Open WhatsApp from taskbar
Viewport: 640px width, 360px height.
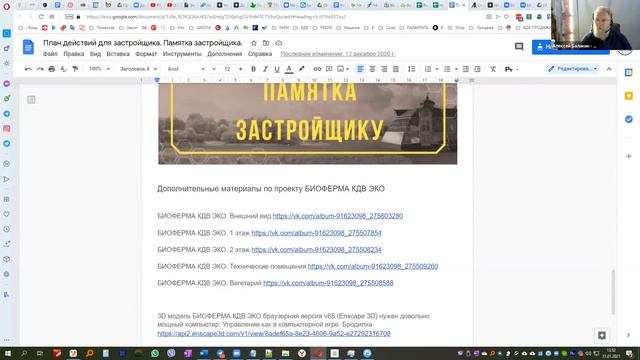coord(155,353)
